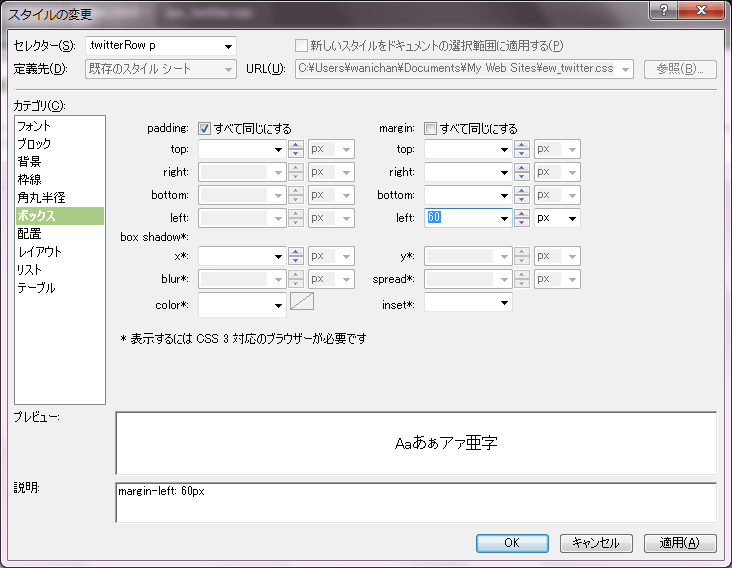Click the margin bottom spinner arrows
The height and width of the screenshot is (568, 732).
point(521,195)
